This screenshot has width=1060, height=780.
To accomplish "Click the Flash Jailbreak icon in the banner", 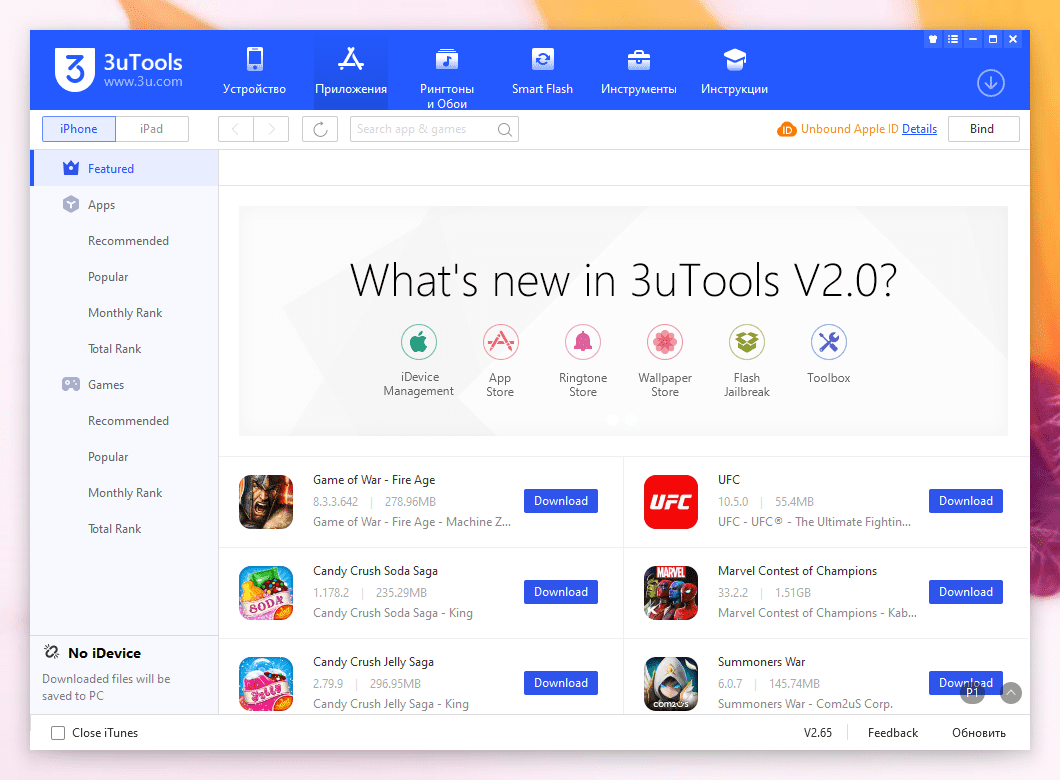I will point(746,342).
